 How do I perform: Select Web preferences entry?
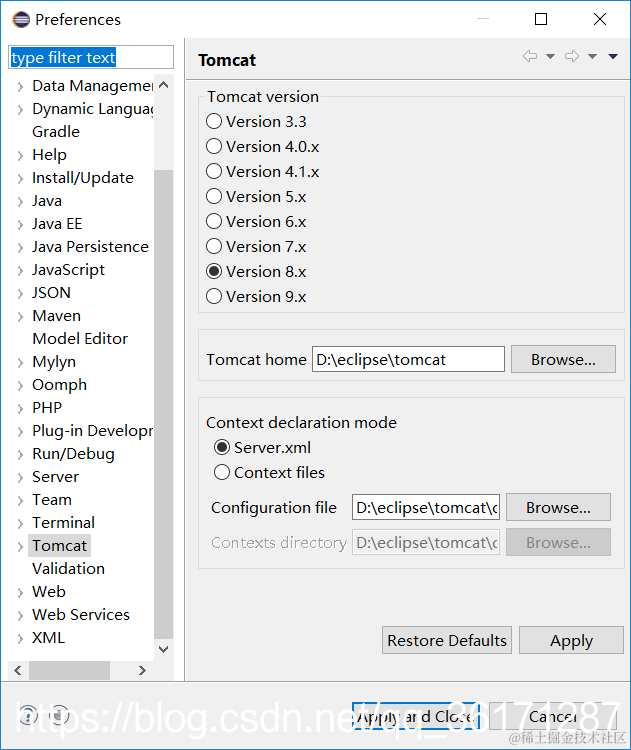pos(49,592)
